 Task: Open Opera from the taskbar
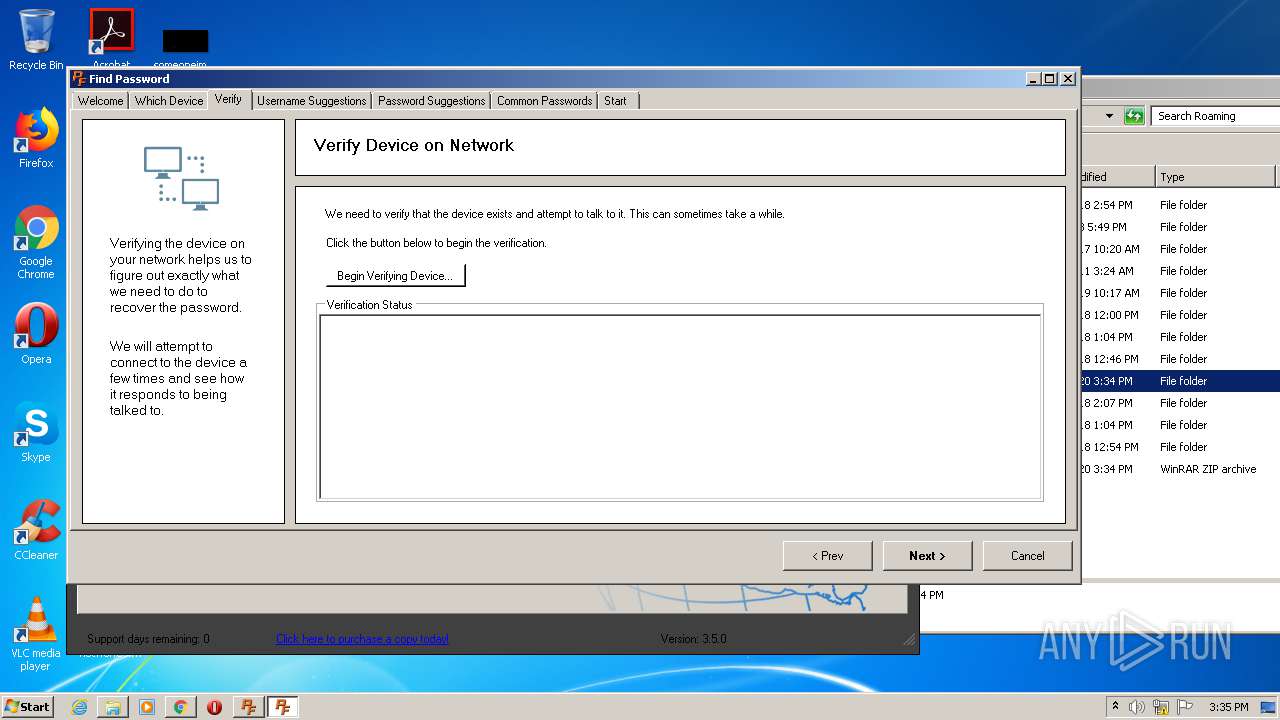coord(214,707)
